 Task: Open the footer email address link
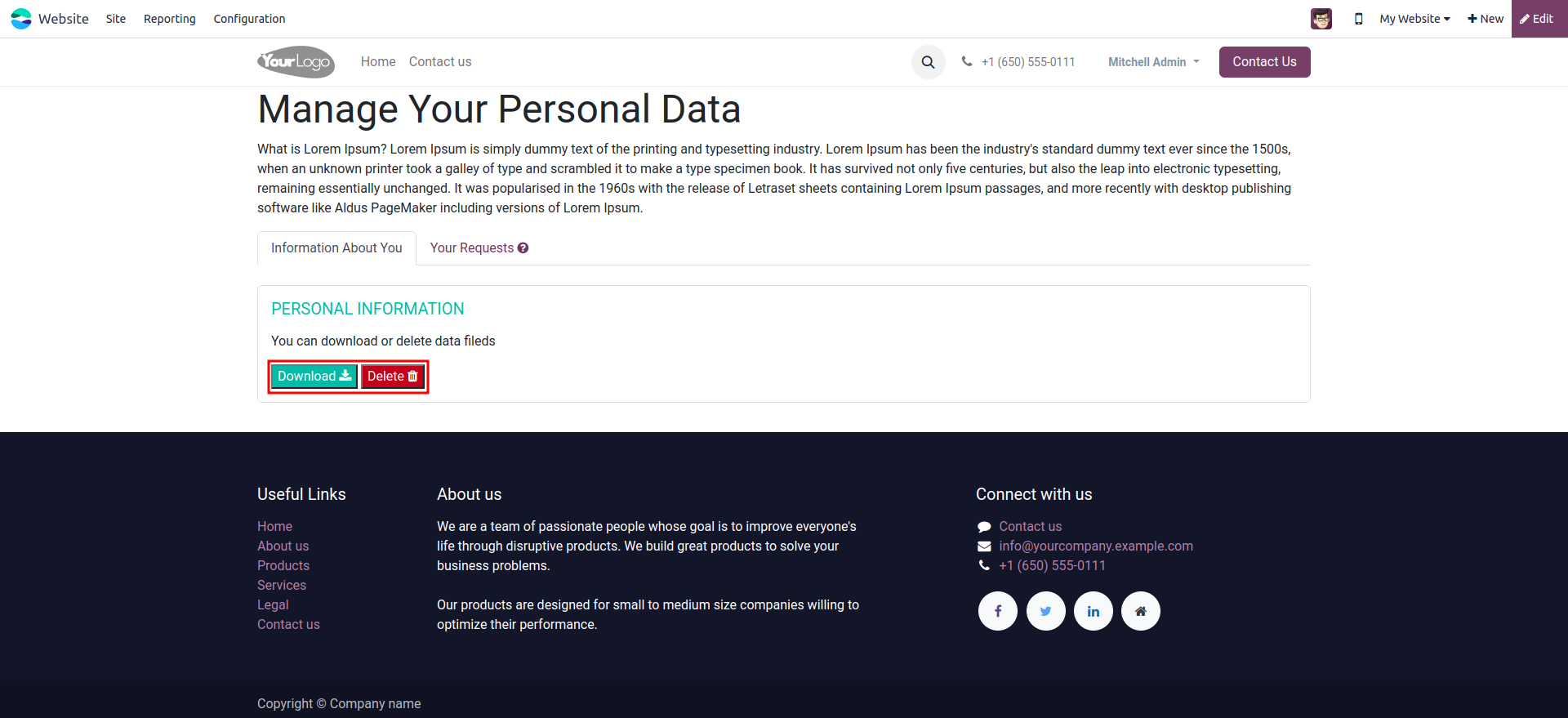[1095, 546]
